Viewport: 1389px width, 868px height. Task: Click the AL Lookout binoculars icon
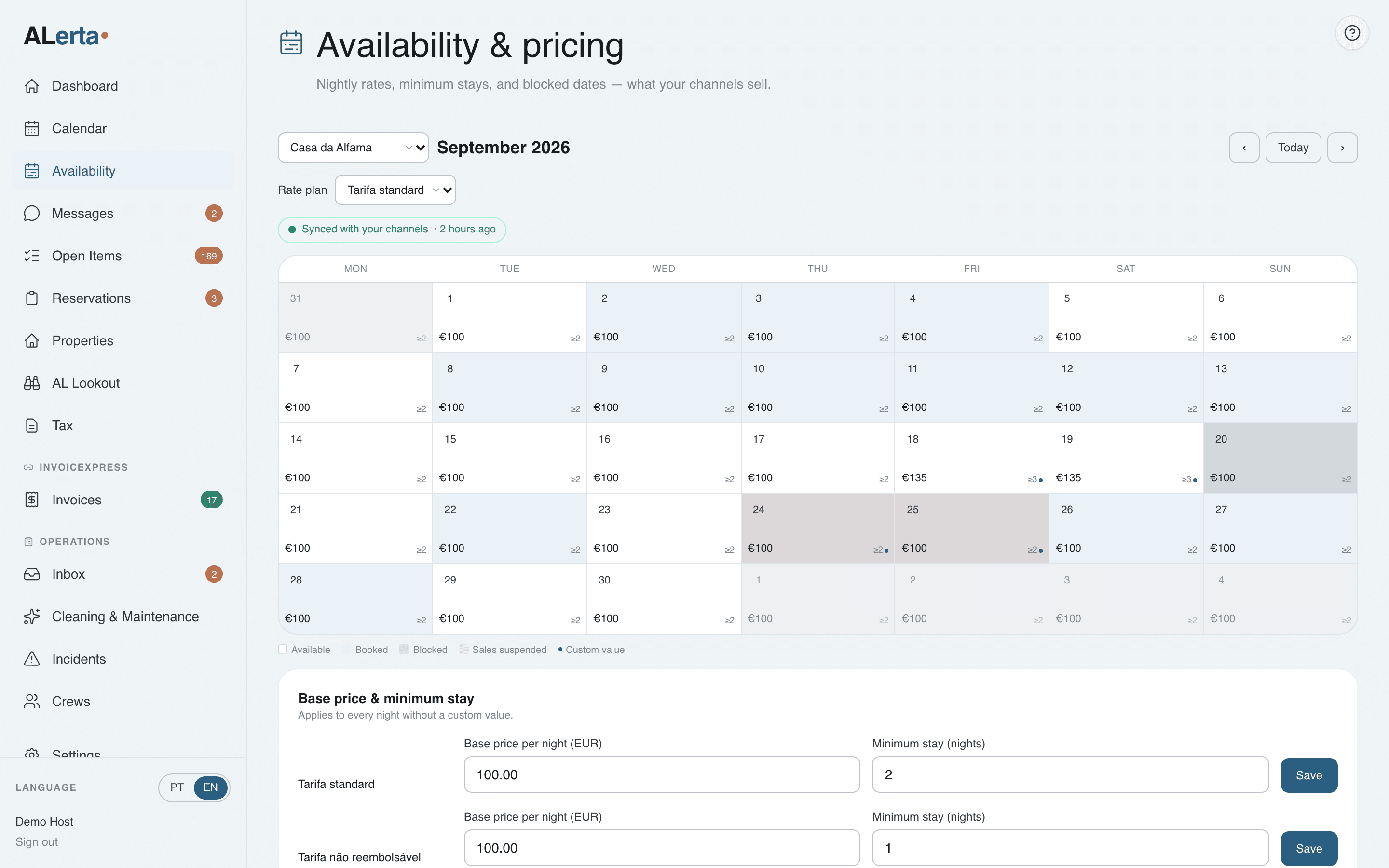pyautogui.click(x=31, y=383)
